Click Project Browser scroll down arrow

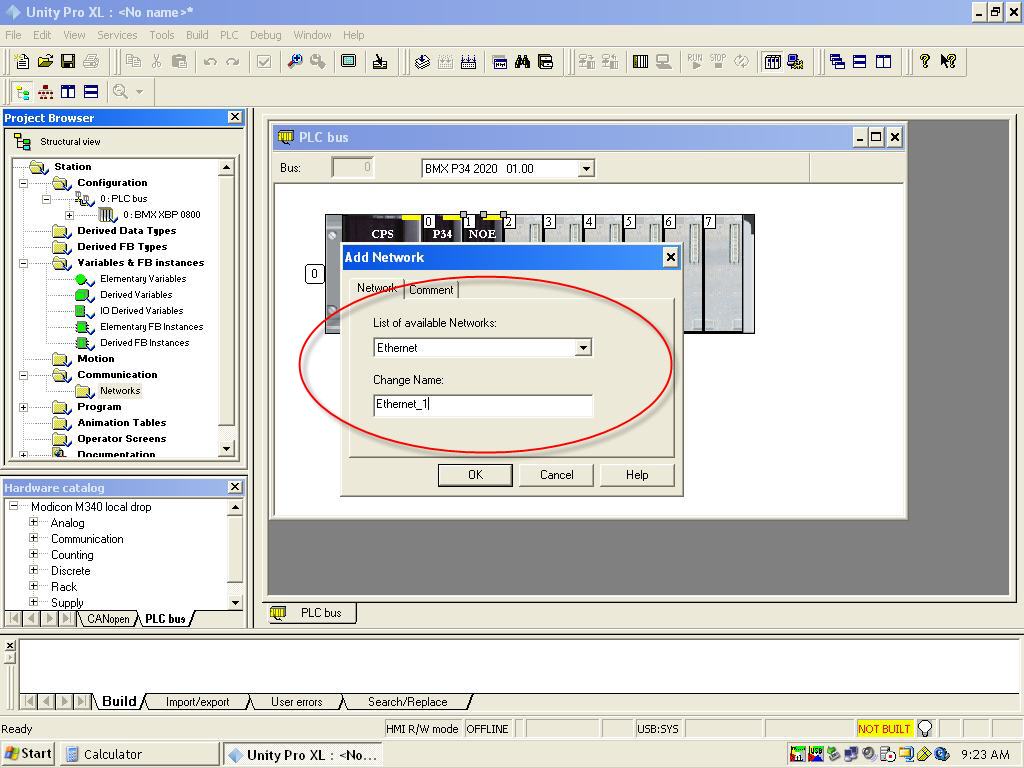(226, 449)
